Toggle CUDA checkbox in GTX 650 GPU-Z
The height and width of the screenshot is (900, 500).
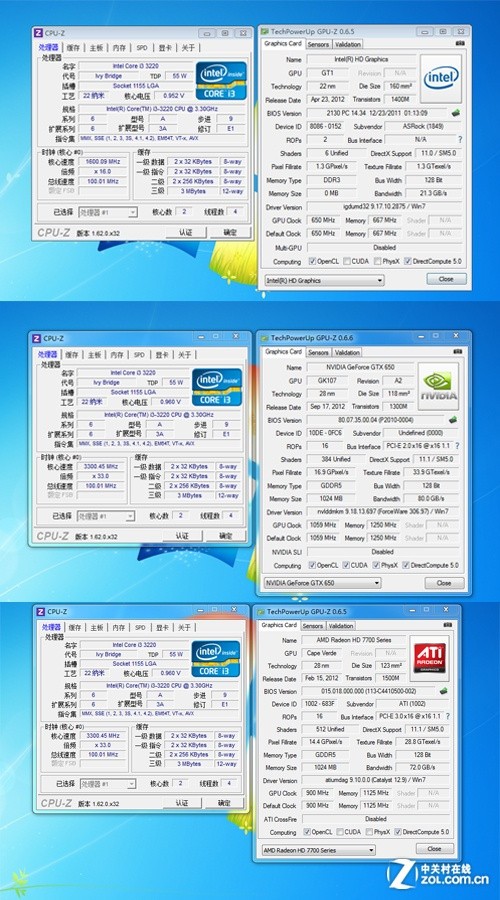(346, 565)
